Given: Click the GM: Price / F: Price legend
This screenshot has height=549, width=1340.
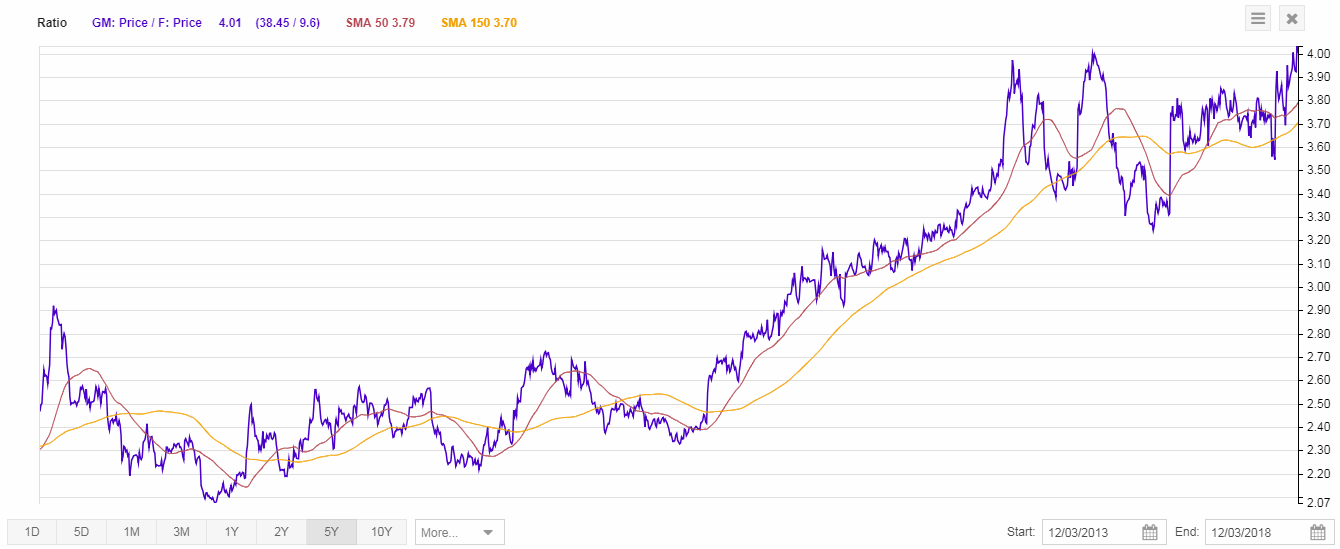Looking at the screenshot, I should point(148,22).
